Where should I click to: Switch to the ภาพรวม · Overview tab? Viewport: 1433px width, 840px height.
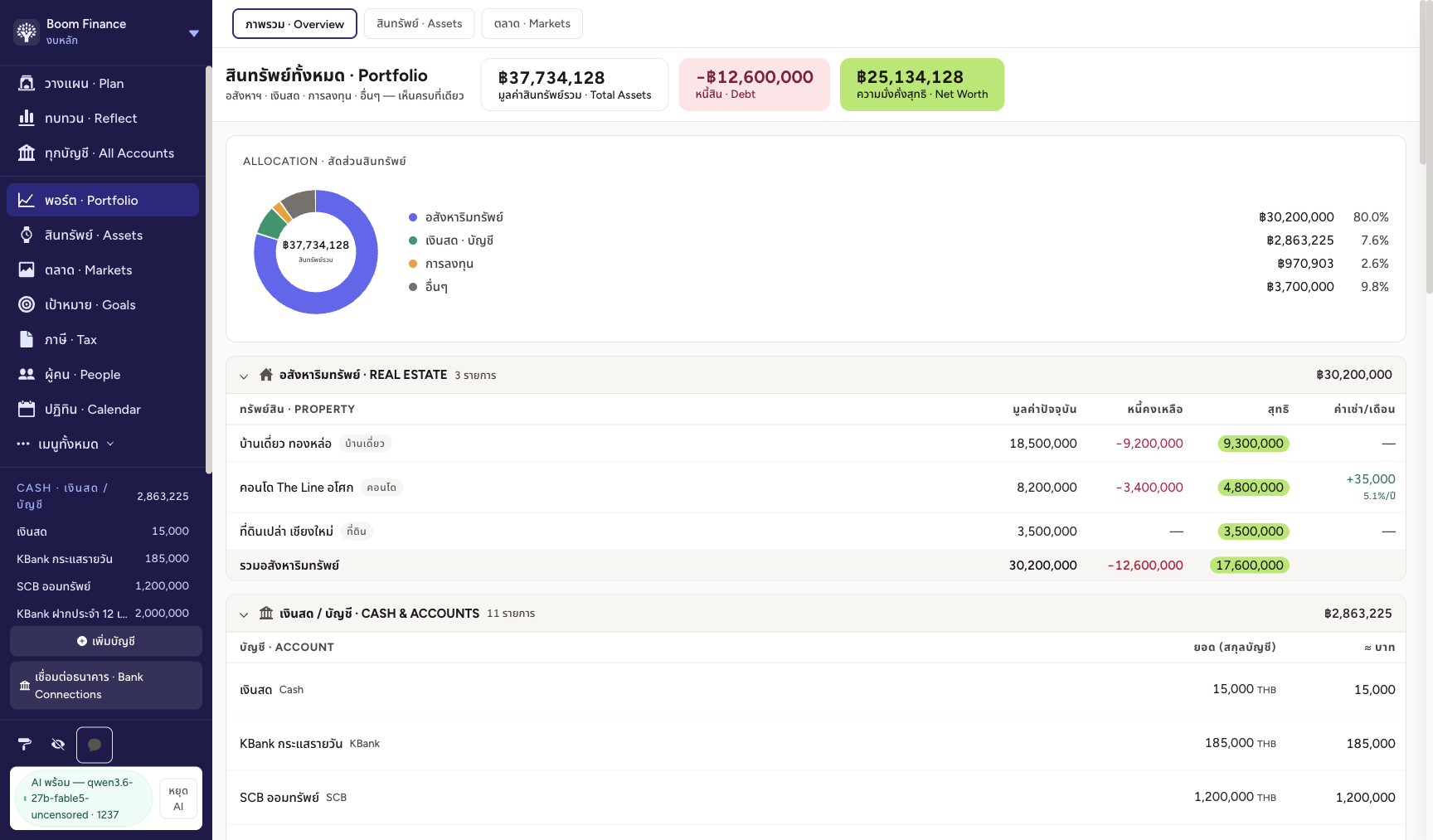pos(294,24)
